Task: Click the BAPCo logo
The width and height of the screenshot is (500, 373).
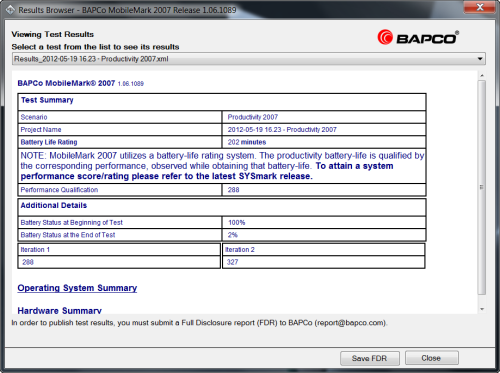Action: click(418, 37)
